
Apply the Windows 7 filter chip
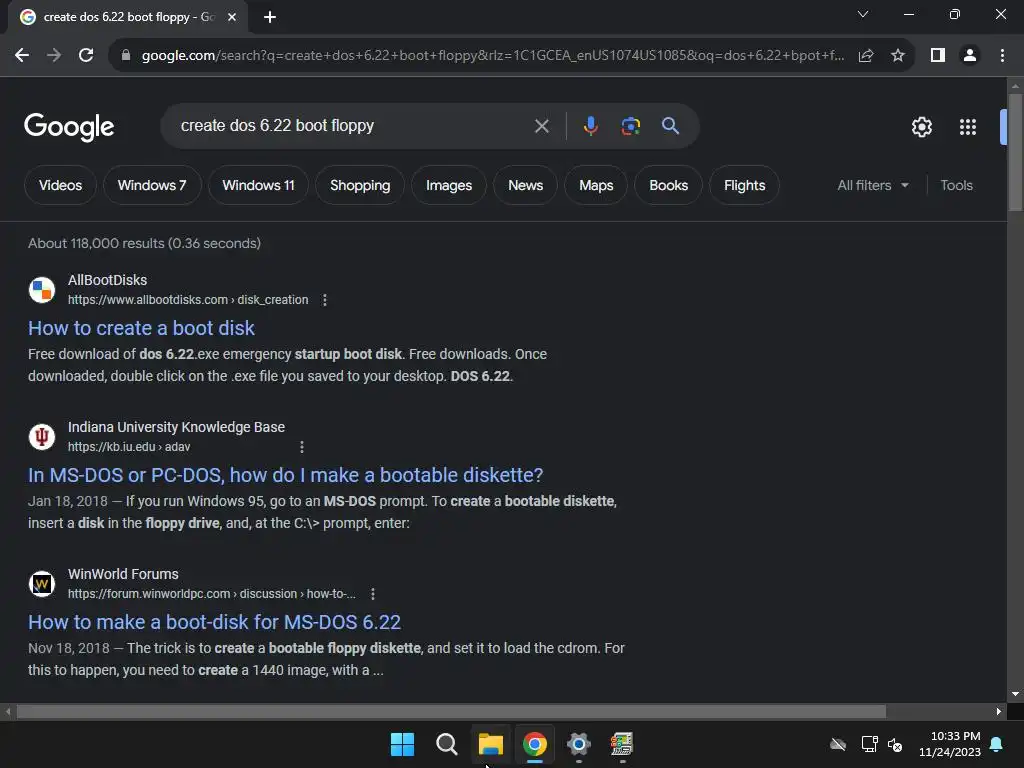(x=152, y=185)
